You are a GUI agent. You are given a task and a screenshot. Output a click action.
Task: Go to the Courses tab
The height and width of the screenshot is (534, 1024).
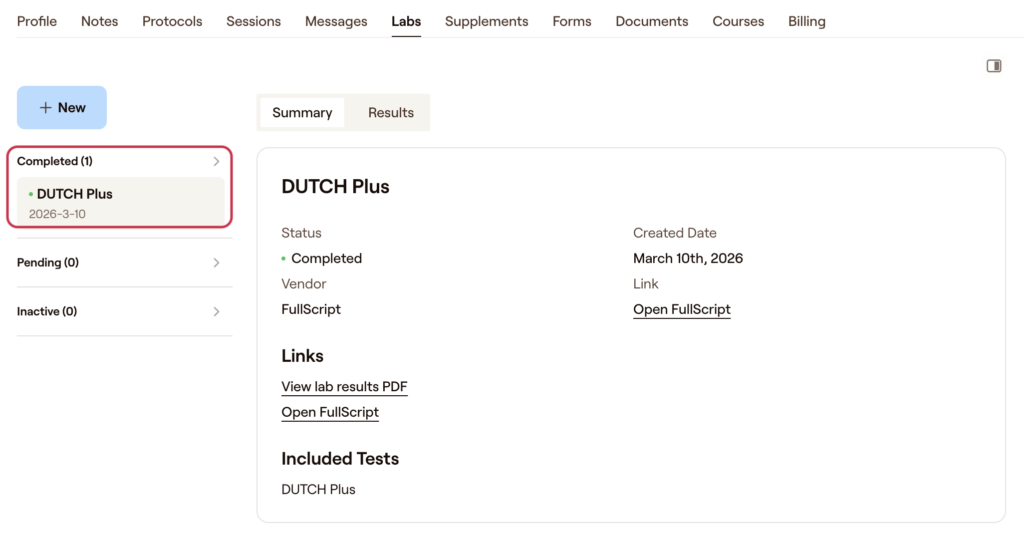pos(738,21)
